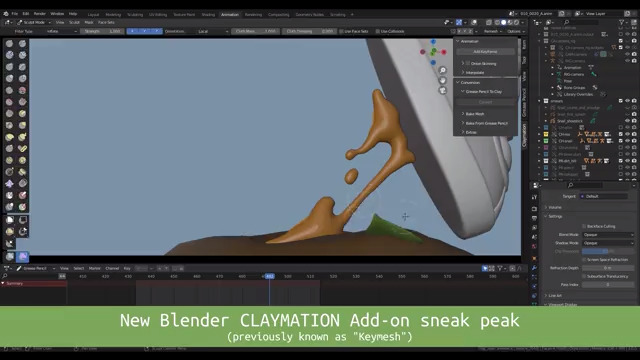
Task: Collapse the Conversion panel
Action: (458, 82)
